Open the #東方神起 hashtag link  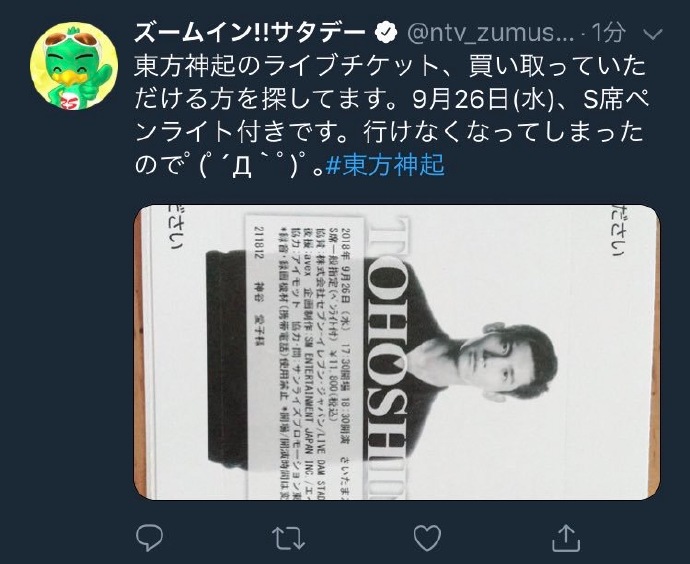(x=385, y=165)
